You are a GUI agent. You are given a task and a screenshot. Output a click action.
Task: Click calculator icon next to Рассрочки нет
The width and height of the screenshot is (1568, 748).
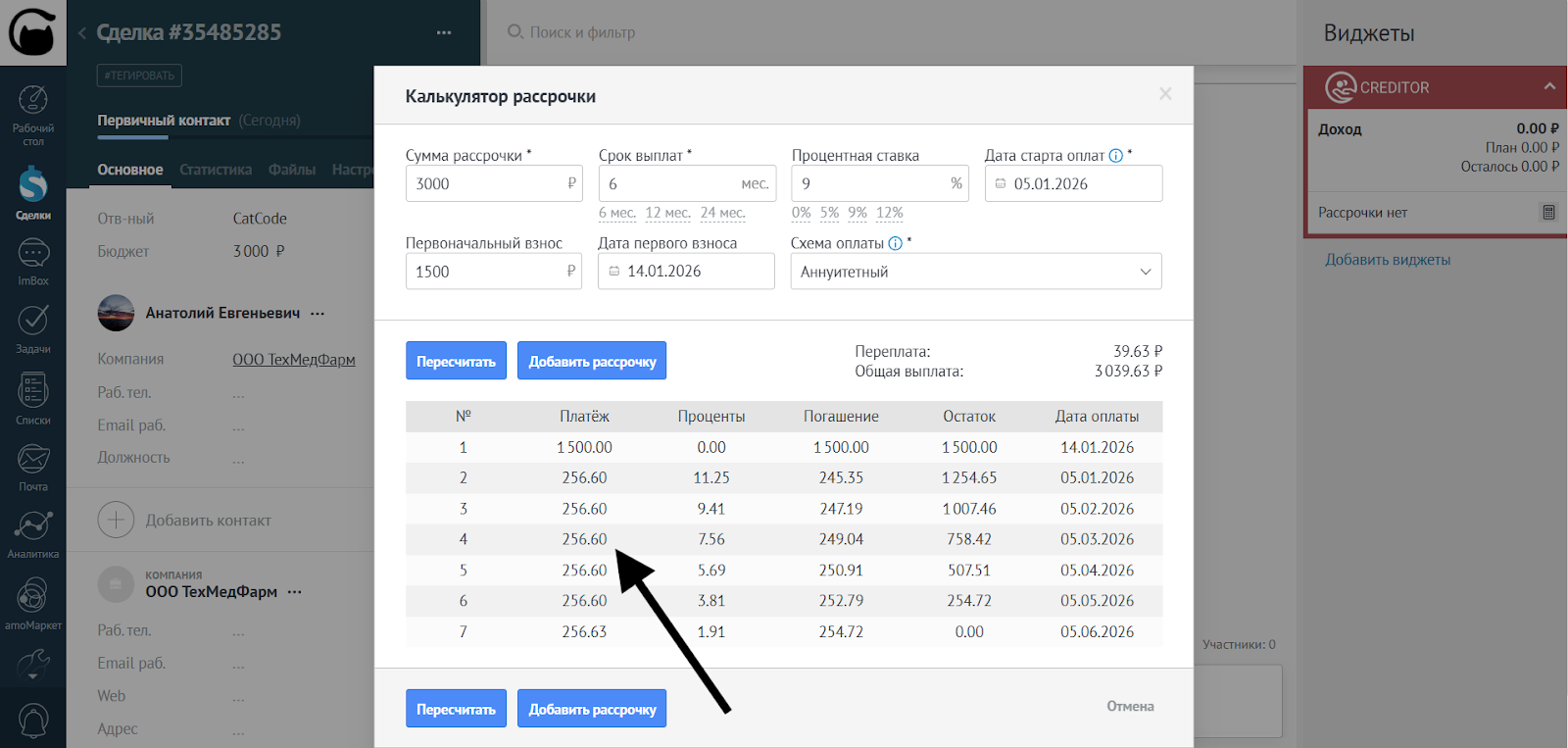[x=1548, y=213]
